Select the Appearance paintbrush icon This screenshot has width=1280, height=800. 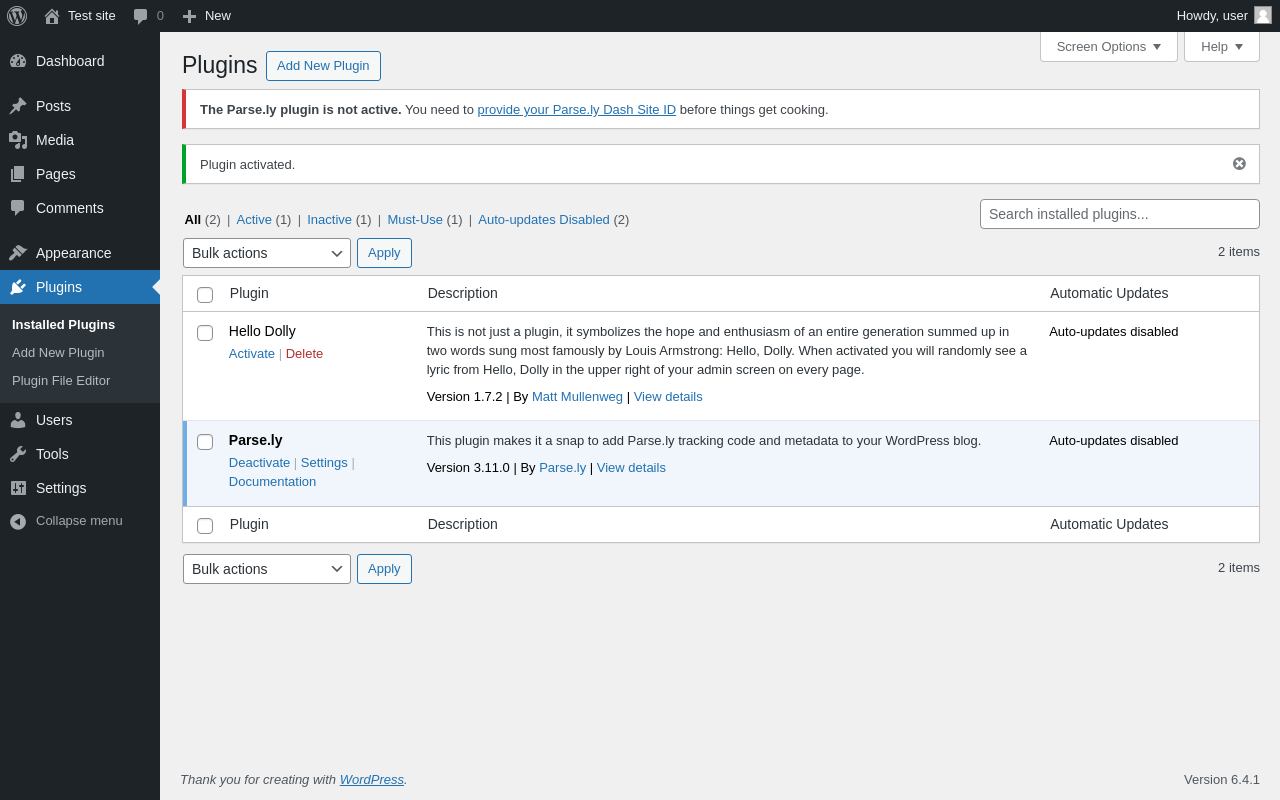click(18, 253)
